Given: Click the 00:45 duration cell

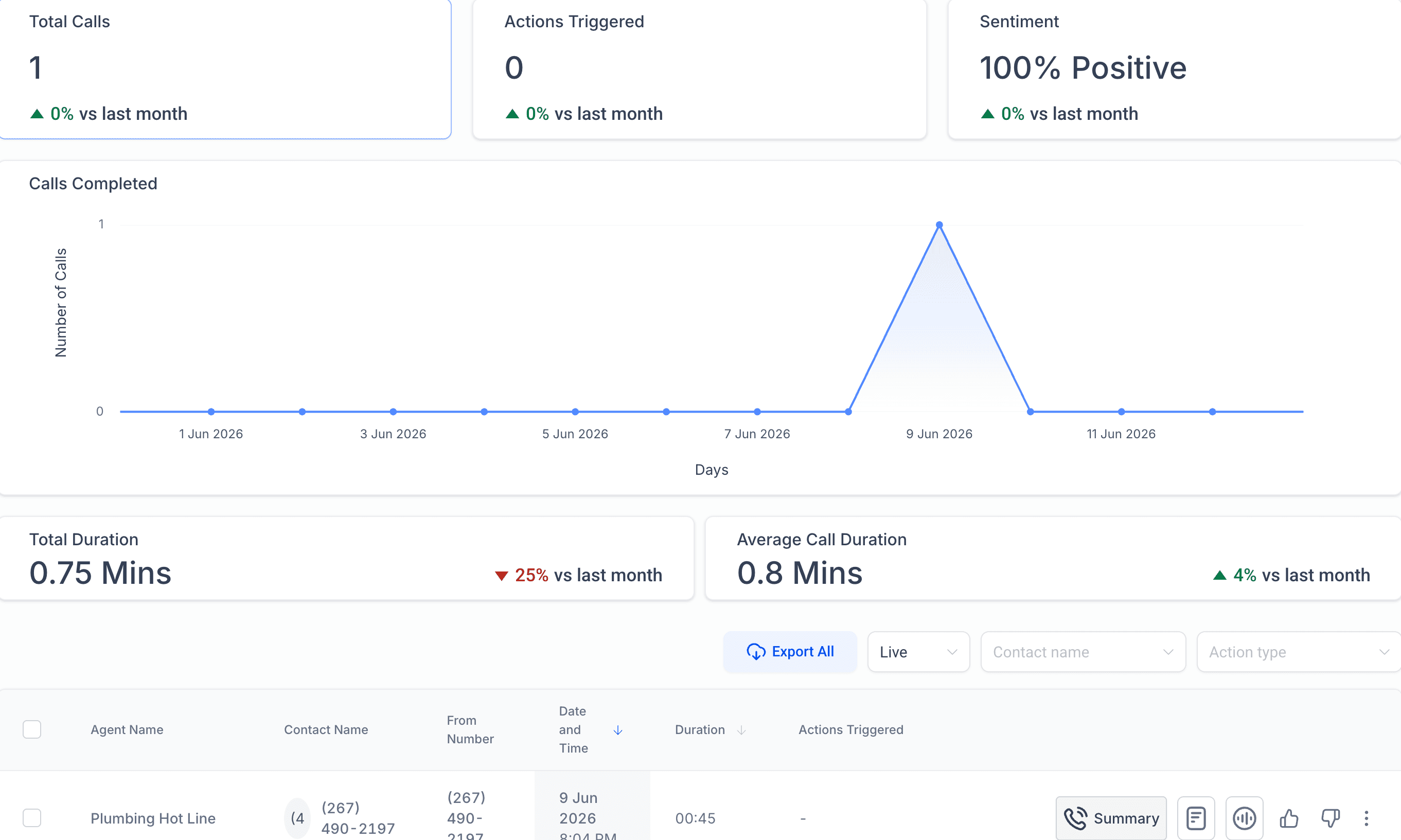Looking at the screenshot, I should pos(695,818).
